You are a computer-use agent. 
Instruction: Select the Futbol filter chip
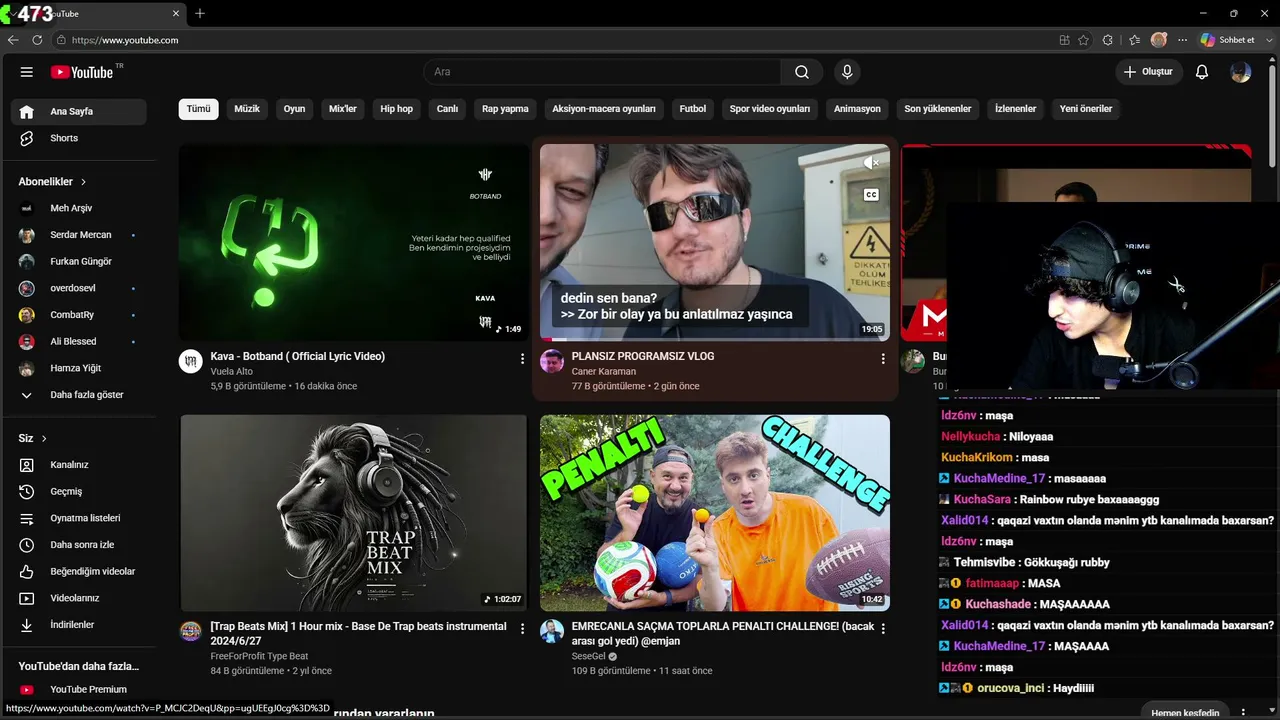point(693,109)
